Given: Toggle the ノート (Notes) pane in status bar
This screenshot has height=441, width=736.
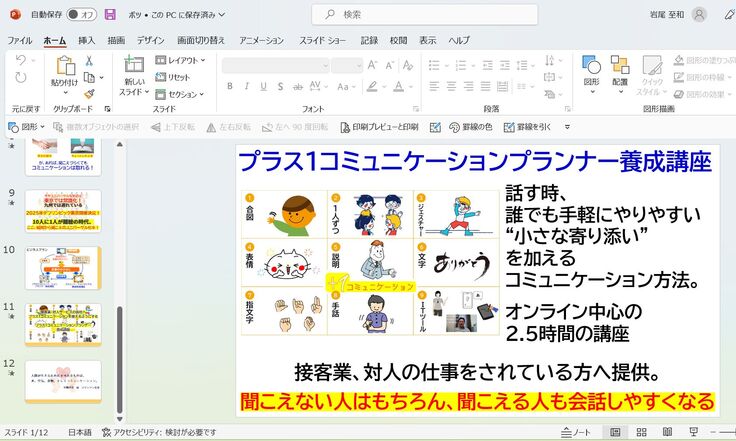Looking at the screenshot, I should point(576,432).
